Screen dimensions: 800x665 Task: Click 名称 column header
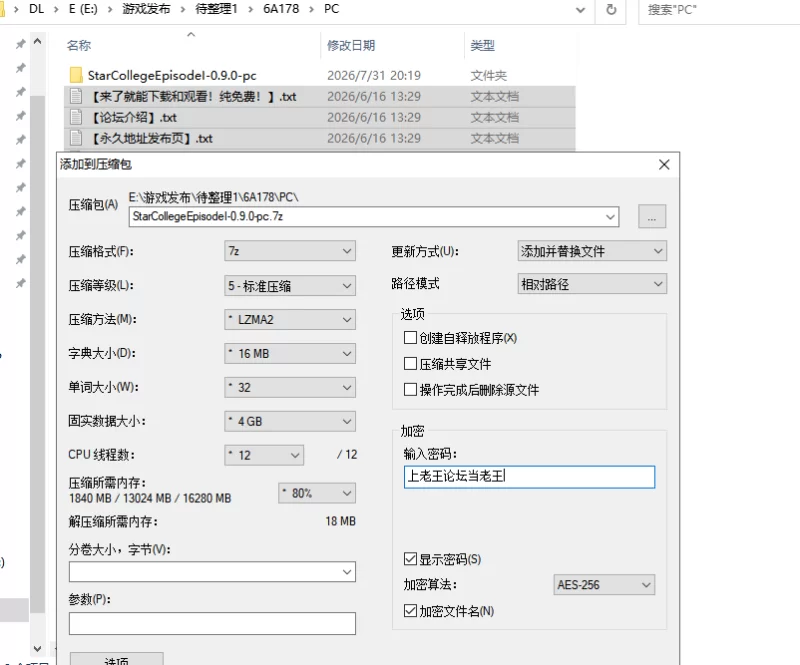pos(79,45)
